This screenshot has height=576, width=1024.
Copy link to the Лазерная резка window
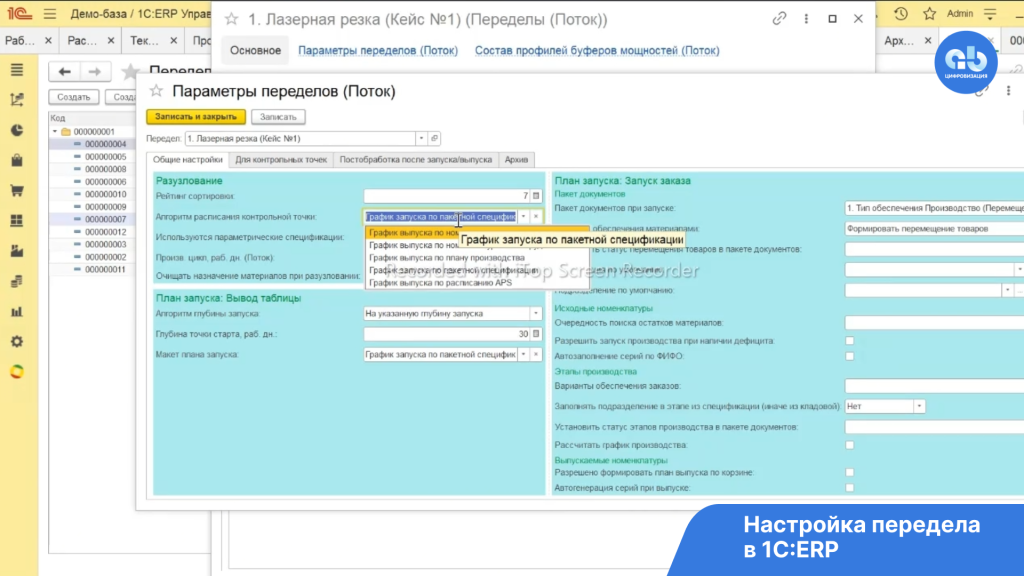click(x=779, y=19)
